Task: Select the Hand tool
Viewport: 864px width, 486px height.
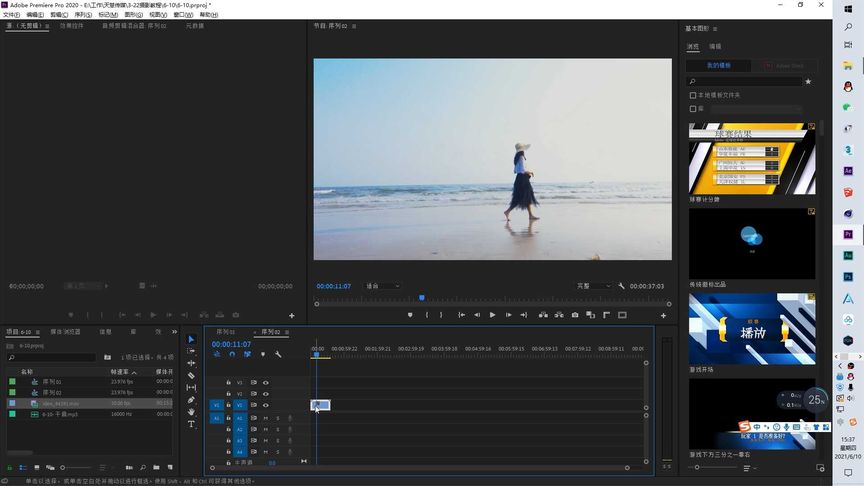Action: point(191,412)
